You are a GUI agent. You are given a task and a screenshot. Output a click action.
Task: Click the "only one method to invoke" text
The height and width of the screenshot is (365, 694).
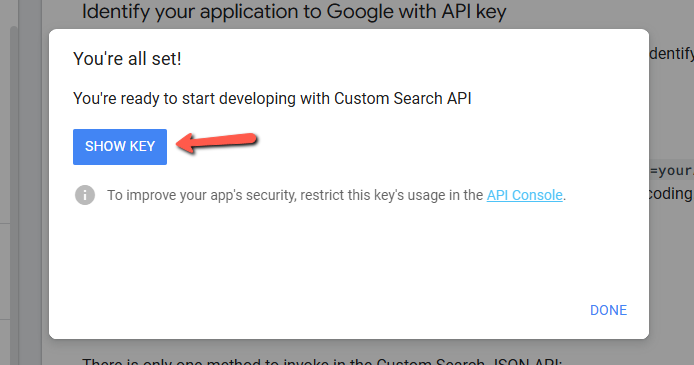tap(322, 361)
